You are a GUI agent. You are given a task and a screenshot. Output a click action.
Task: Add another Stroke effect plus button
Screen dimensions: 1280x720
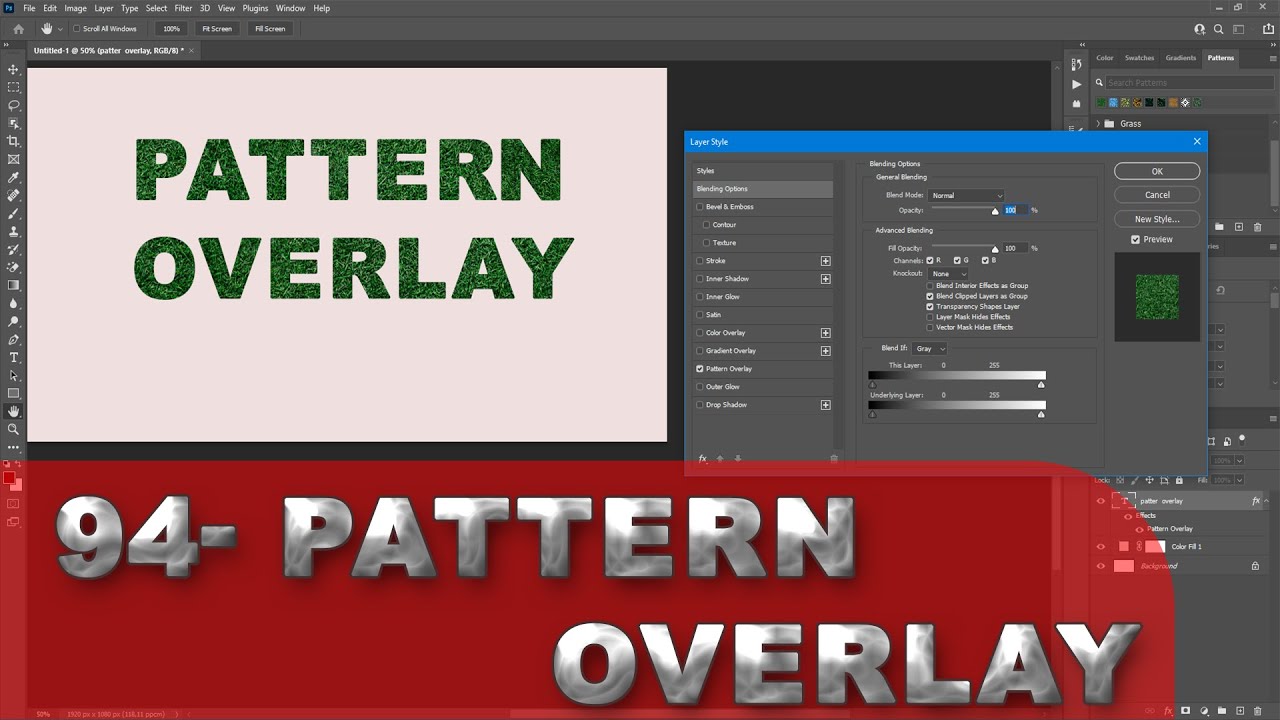click(x=826, y=261)
